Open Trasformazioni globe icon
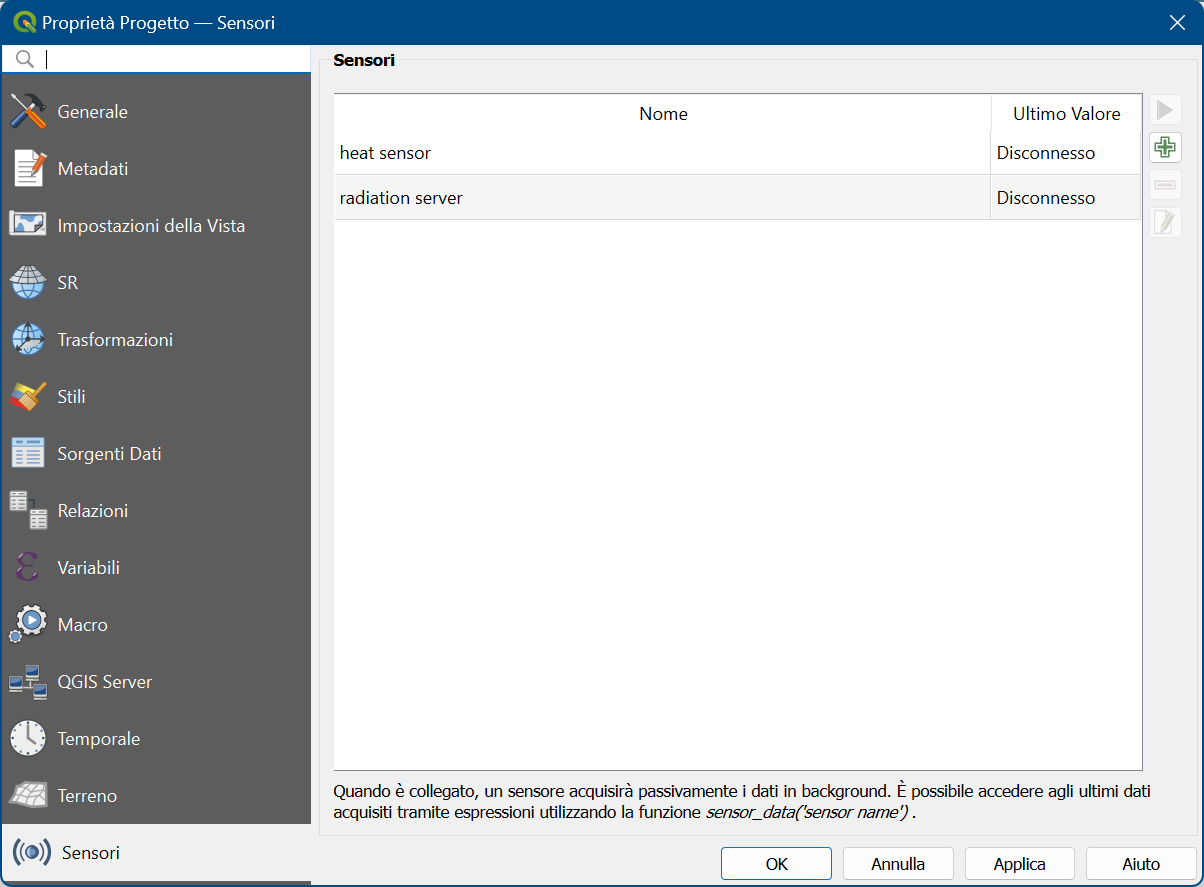 (28, 340)
